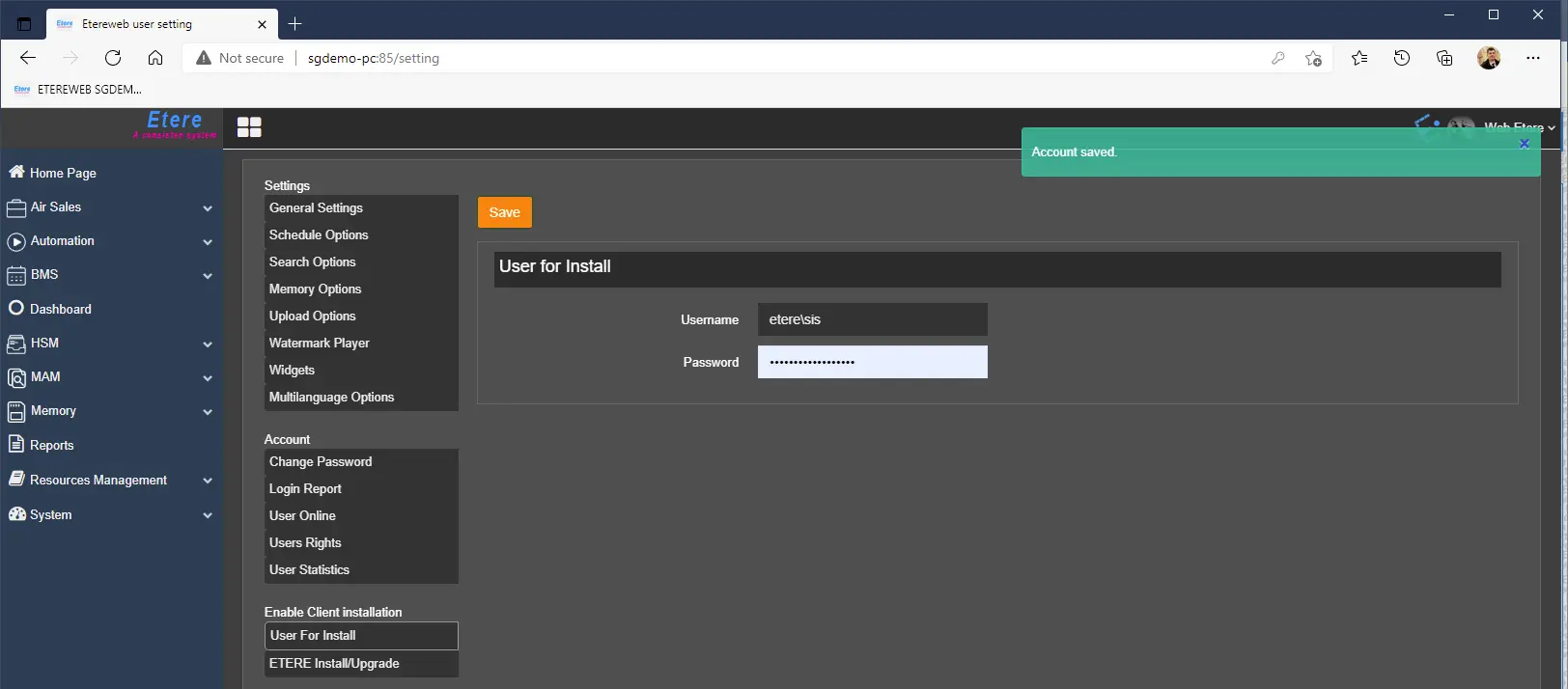The height and width of the screenshot is (689, 1568).
Task: Open the browser history icon
Action: 1402,58
